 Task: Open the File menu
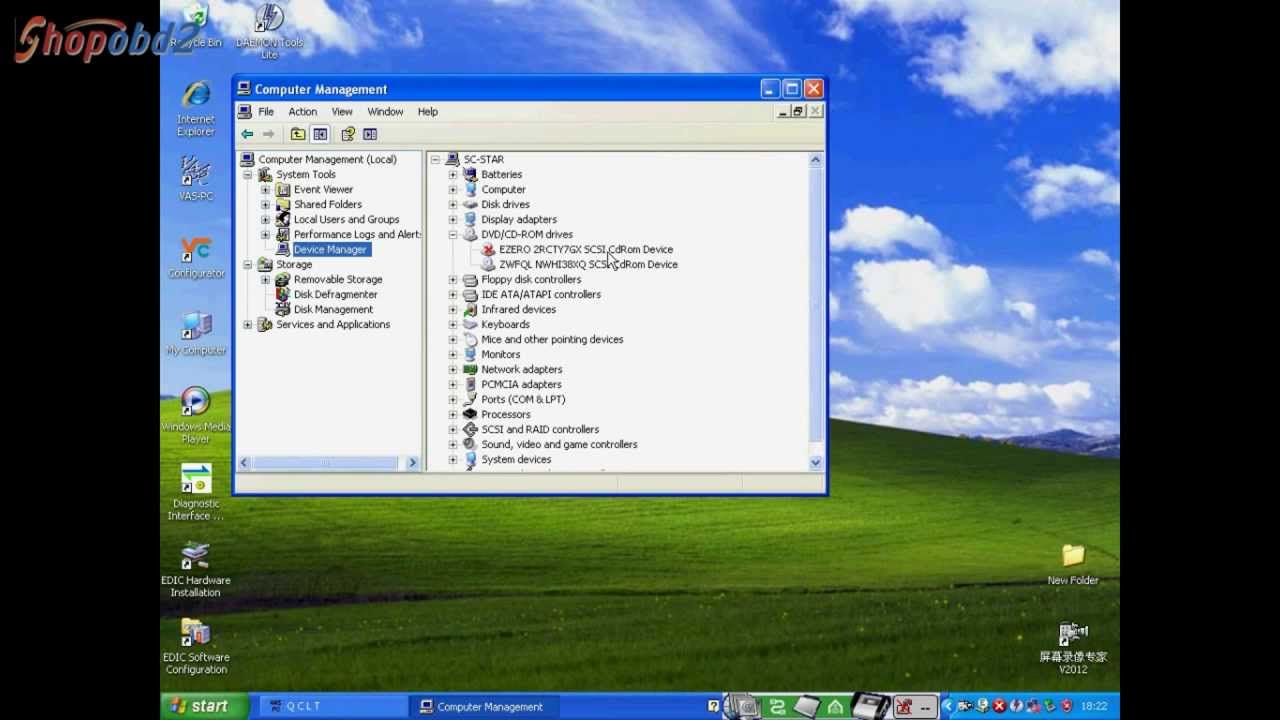[266, 112]
